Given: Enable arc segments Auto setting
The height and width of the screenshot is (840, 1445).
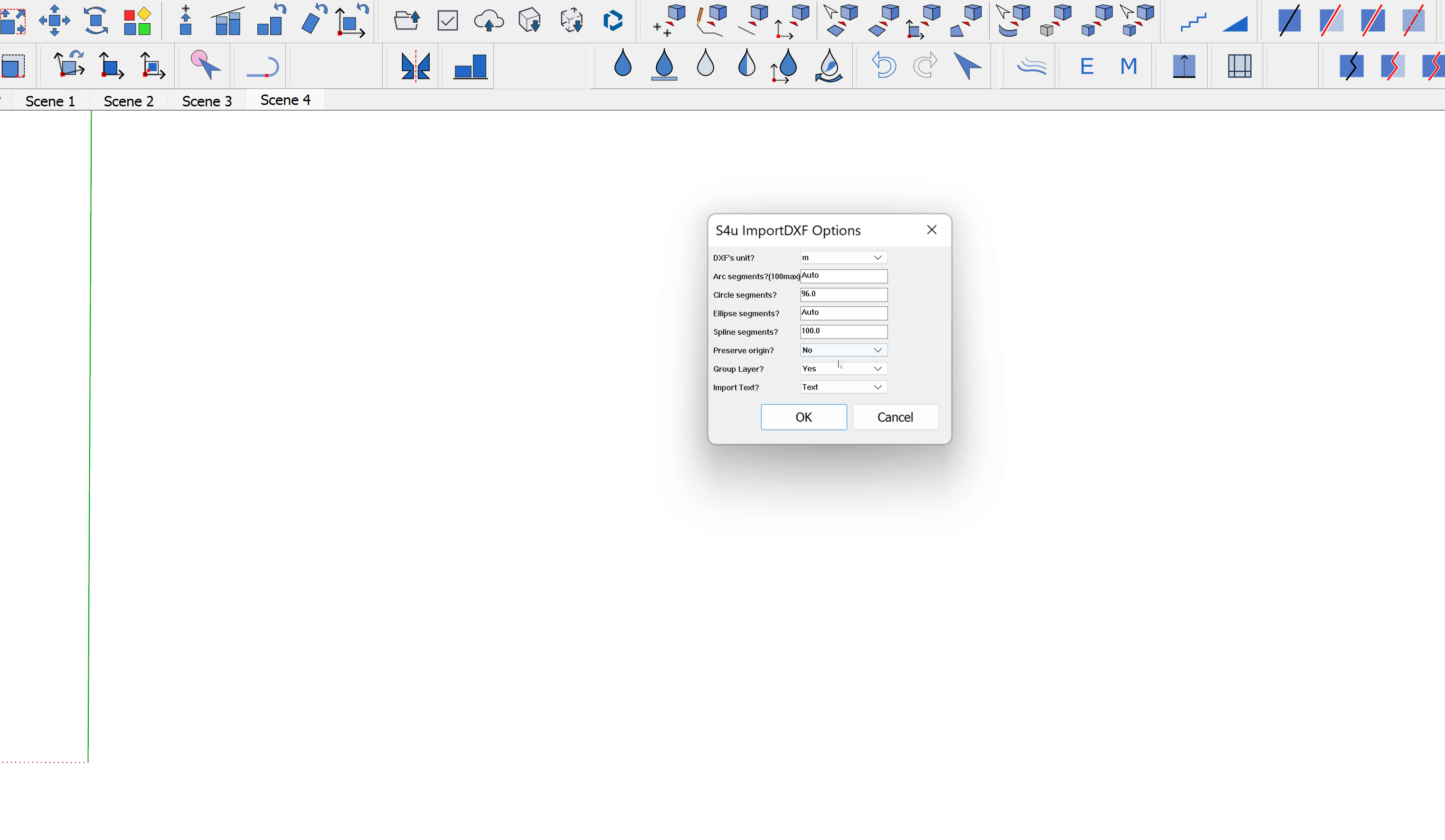Looking at the screenshot, I should point(843,275).
